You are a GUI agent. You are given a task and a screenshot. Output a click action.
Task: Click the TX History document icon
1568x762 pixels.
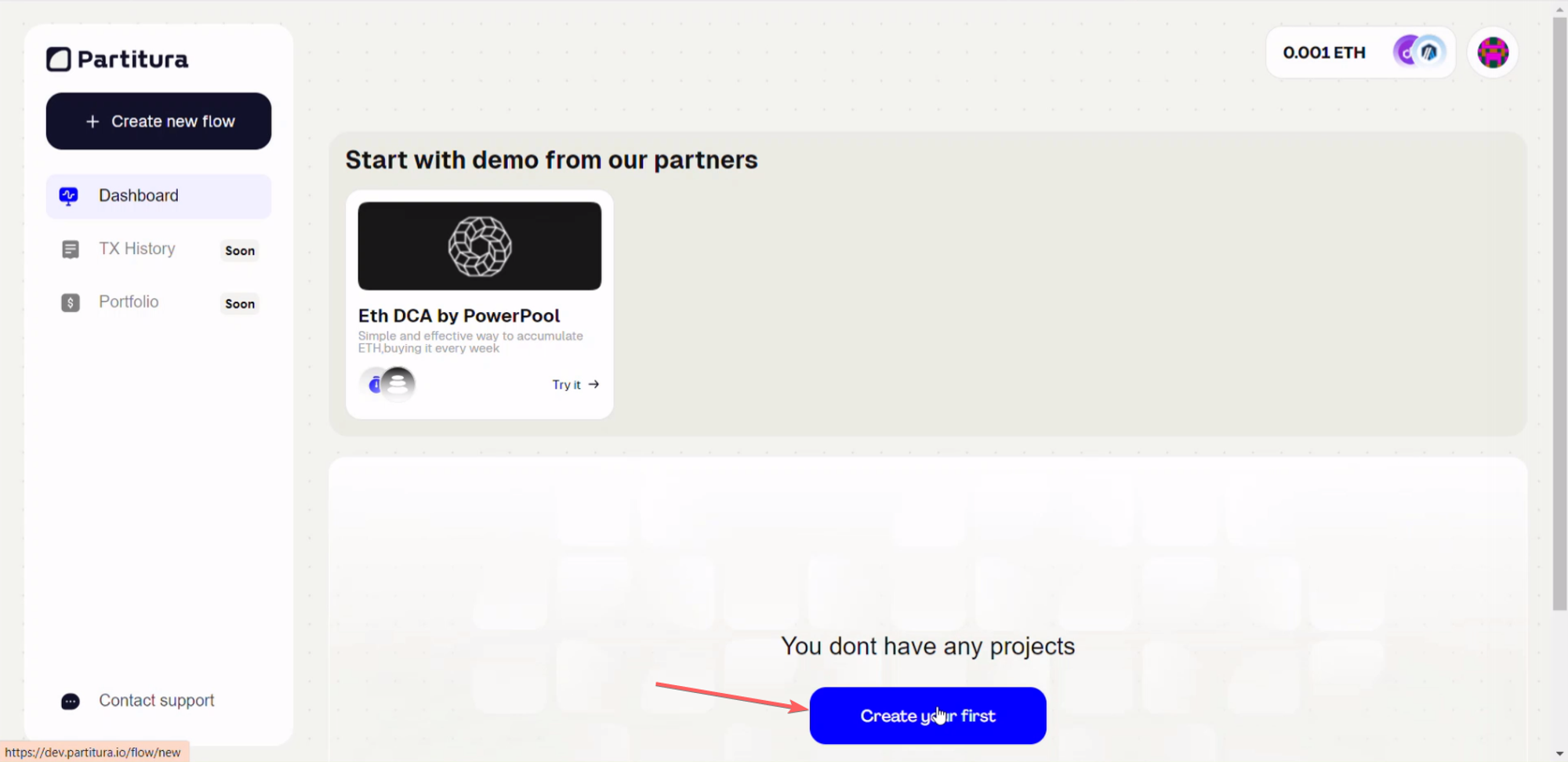click(x=70, y=250)
